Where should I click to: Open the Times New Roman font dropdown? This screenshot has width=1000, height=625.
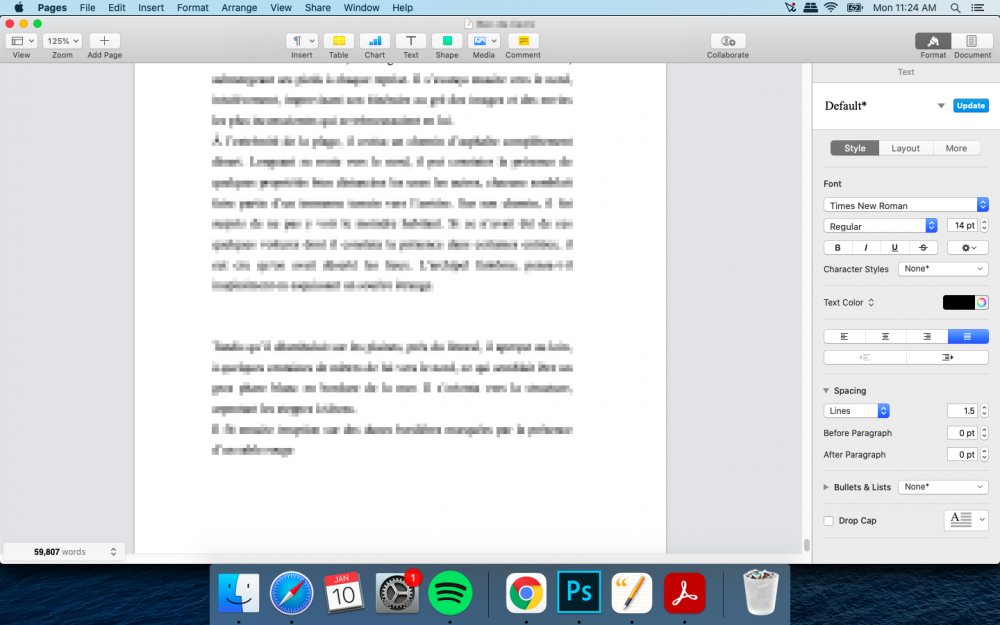point(906,205)
